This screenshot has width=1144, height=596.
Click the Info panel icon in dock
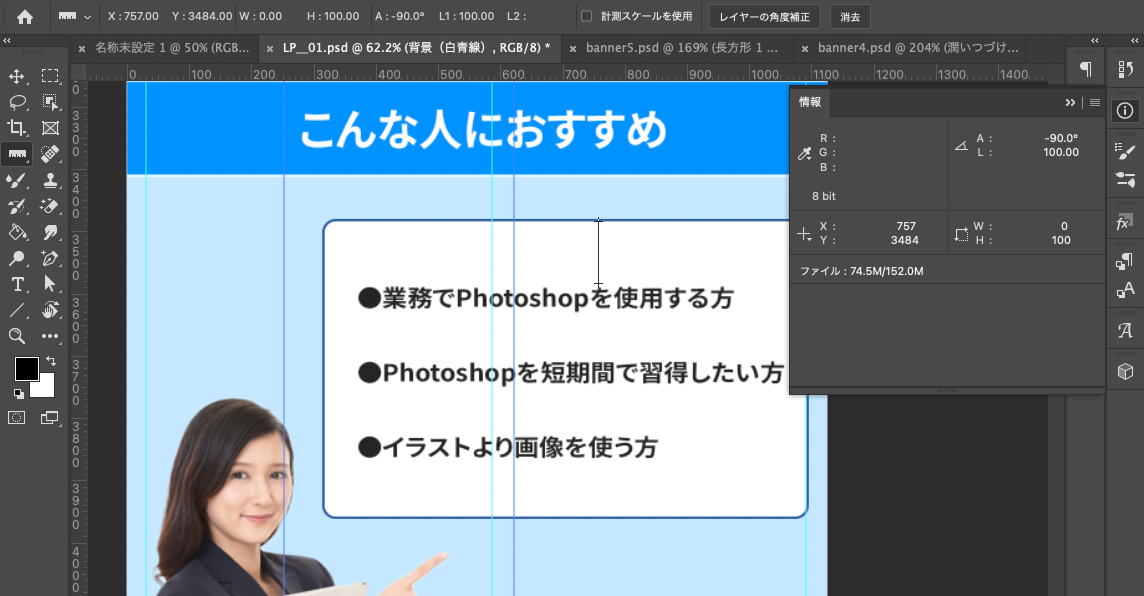tap(1125, 111)
